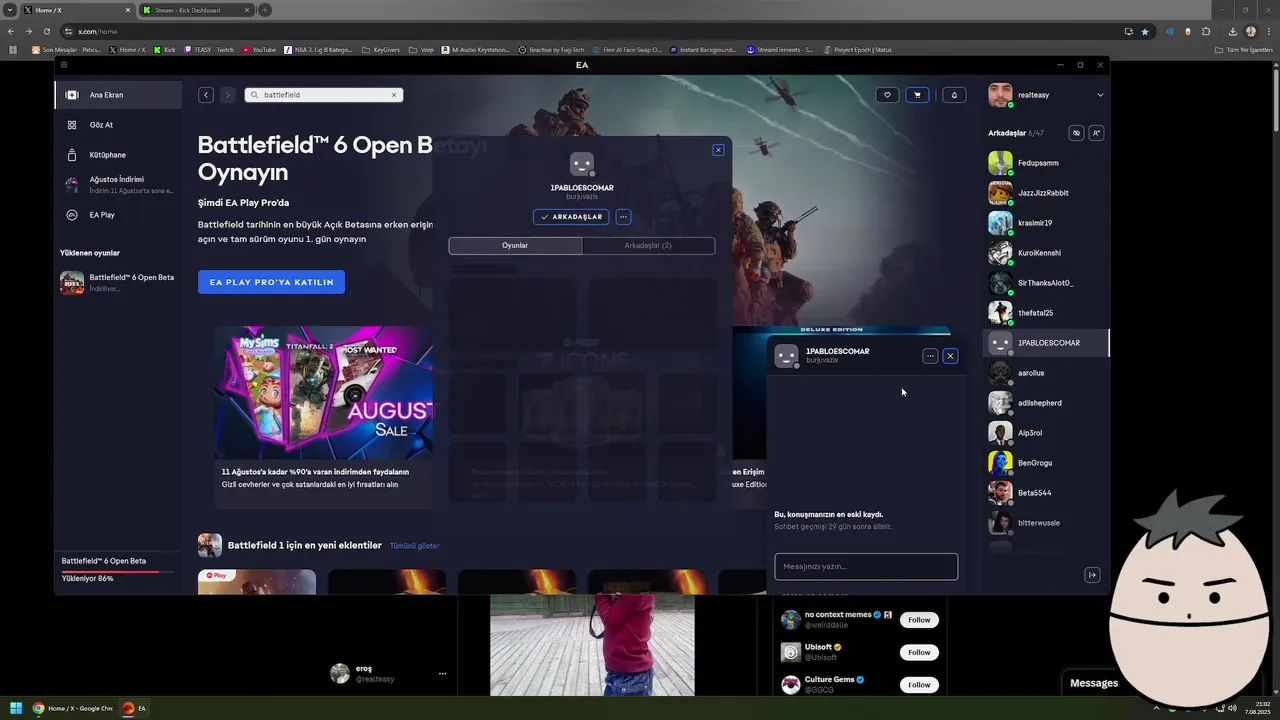This screenshot has width=1280, height=720.
Task: Follow Ubisoft on X
Action: (919, 652)
